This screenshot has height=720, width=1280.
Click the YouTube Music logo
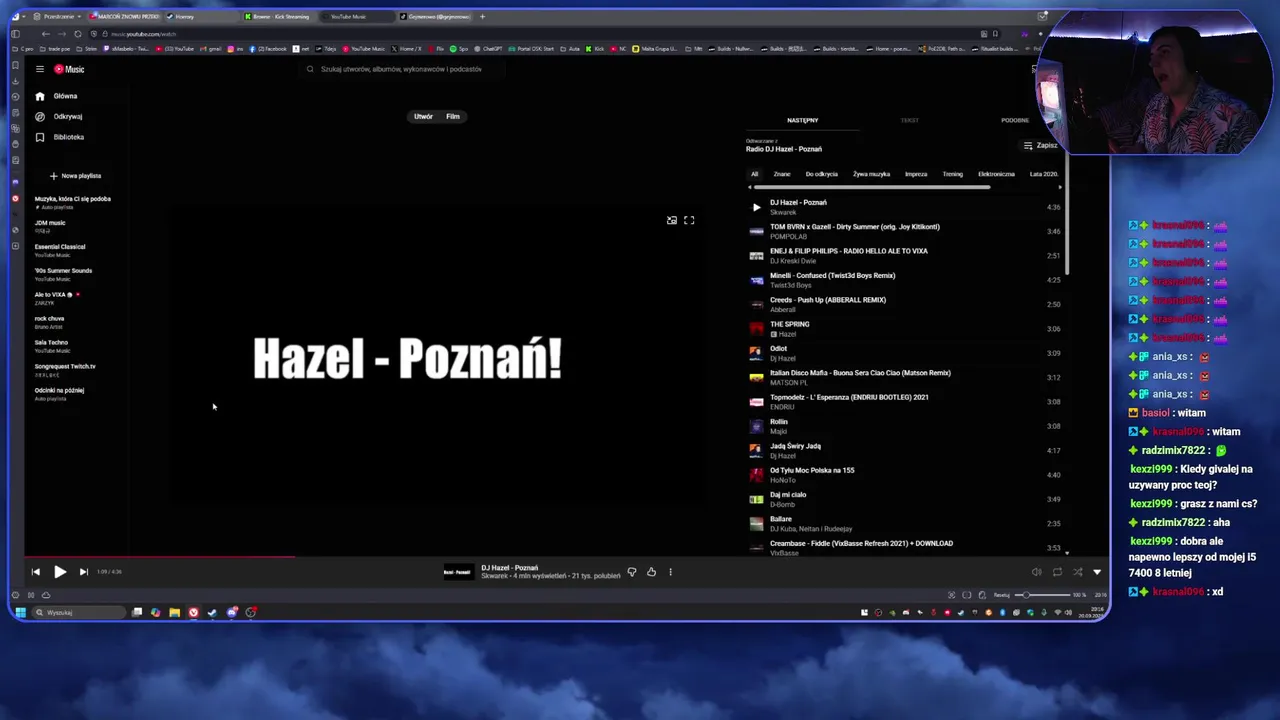[x=69, y=69]
